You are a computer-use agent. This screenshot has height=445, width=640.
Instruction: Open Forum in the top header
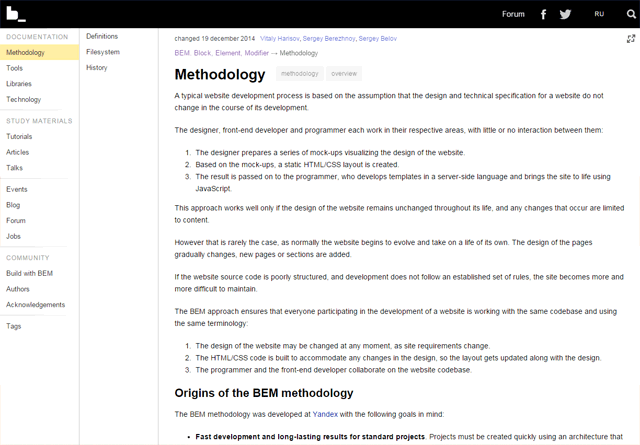coord(513,14)
